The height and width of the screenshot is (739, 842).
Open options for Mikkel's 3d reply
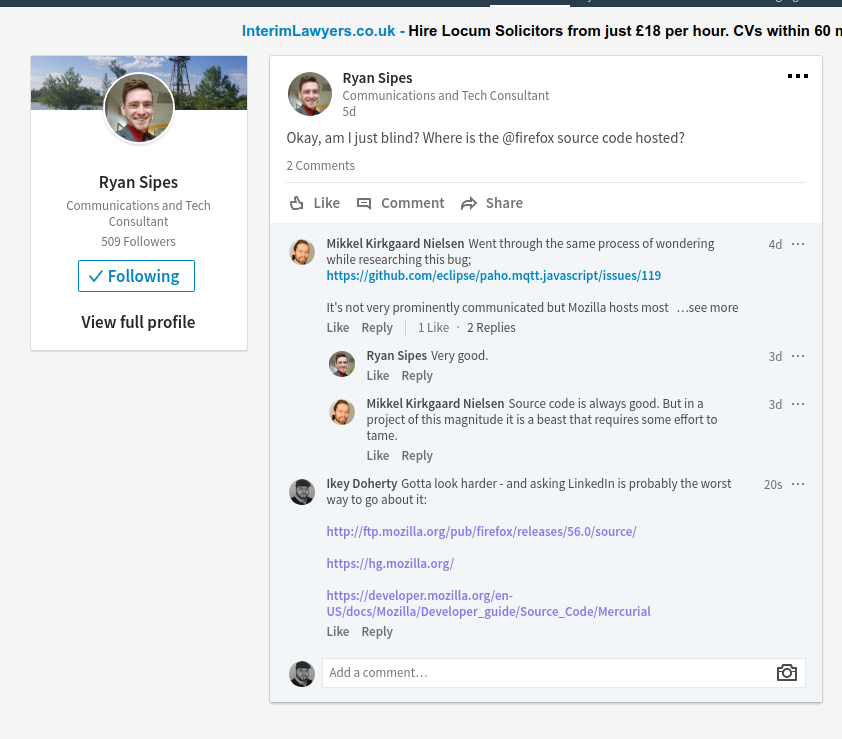pyautogui.click(x=798, y=404)
